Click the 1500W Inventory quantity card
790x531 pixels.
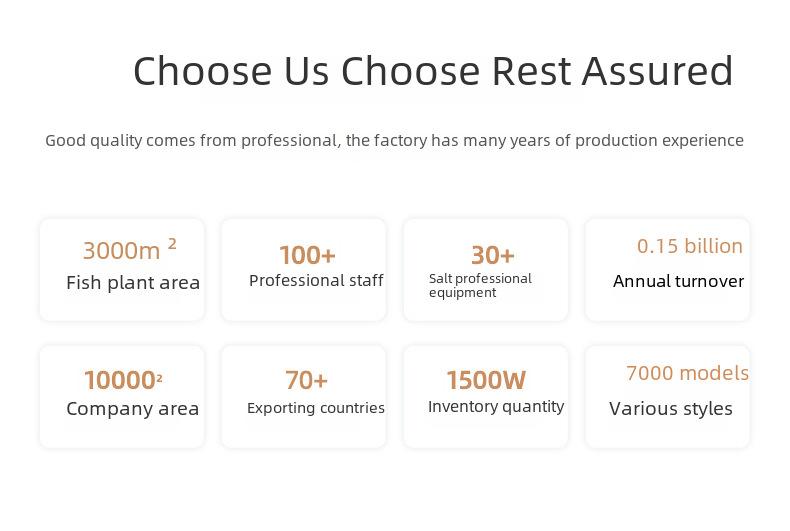click(x=486, y=396)
